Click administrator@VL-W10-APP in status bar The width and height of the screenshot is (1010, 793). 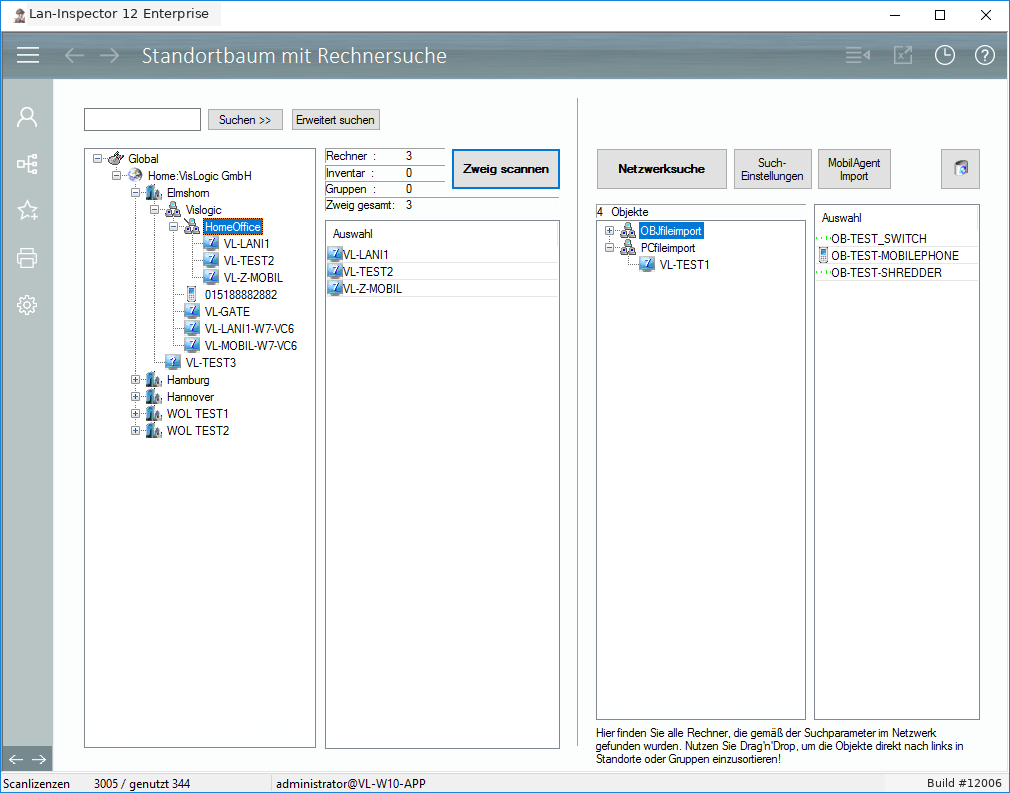point(351,783)
